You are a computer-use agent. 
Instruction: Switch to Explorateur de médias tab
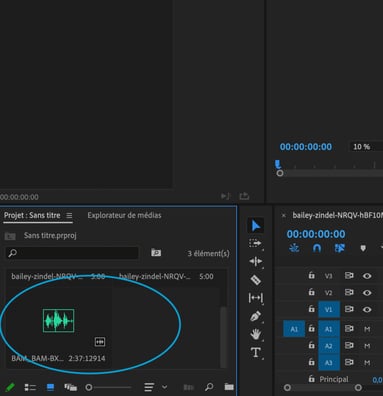pos(124,215)
